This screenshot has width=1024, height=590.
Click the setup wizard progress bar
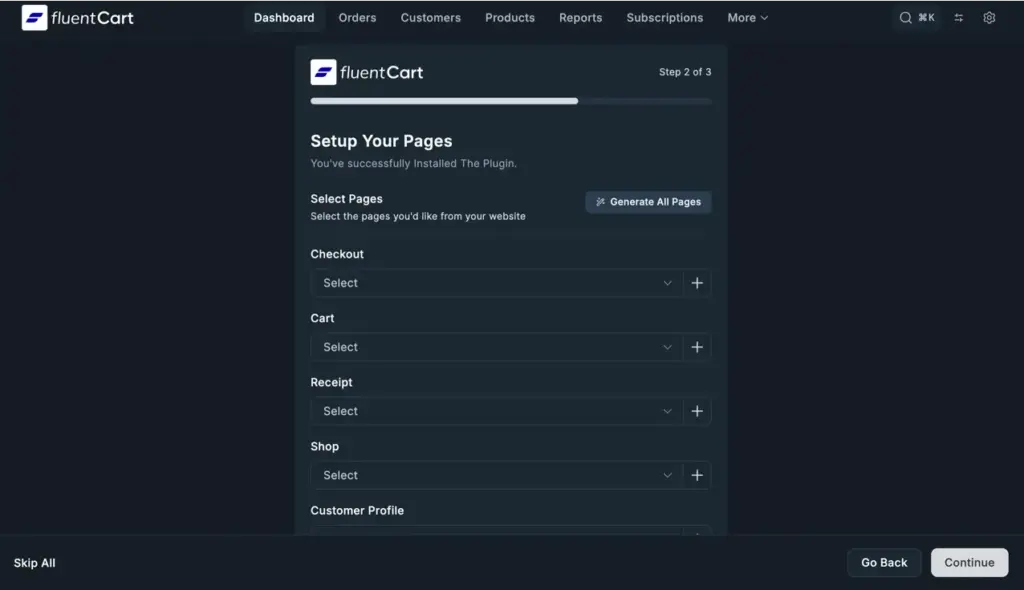pos(511,101)
